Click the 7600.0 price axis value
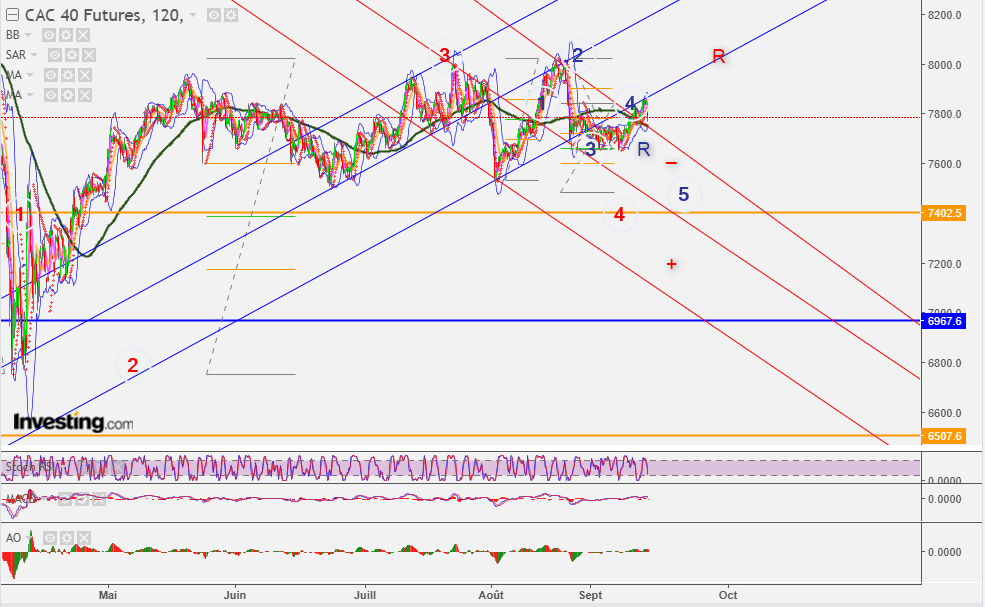The image size is (985, 607). pos(945,164)
